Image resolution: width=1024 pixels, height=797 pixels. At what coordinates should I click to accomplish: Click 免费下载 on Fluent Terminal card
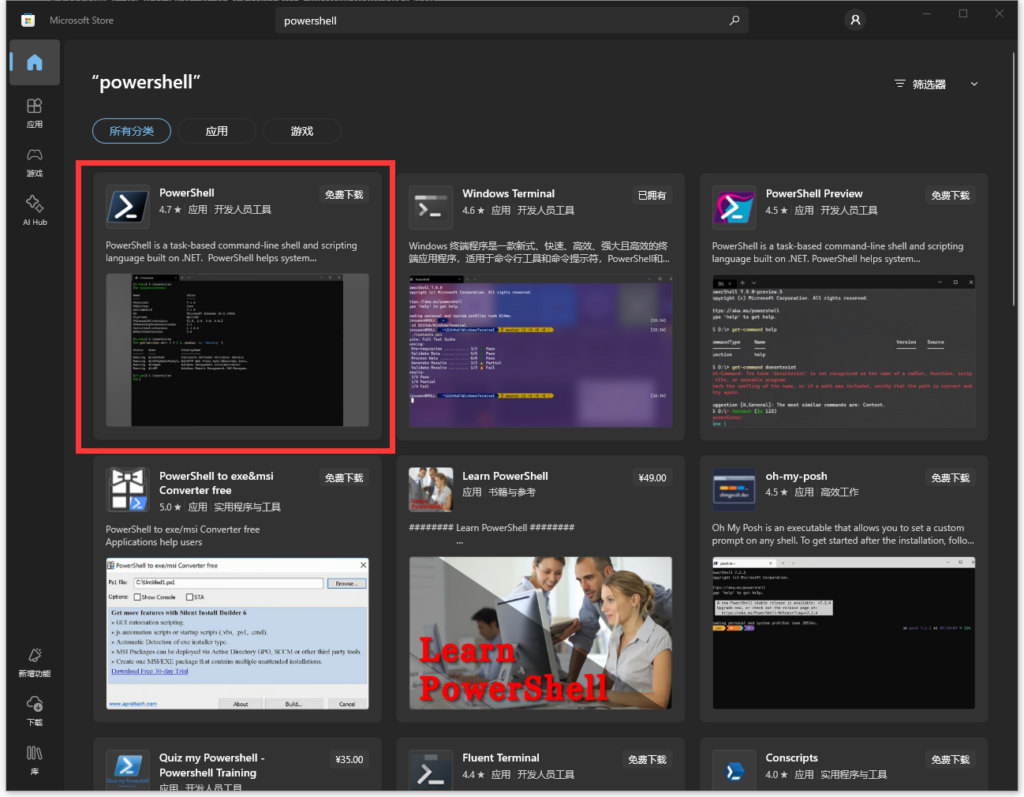[x=647, y=760]
